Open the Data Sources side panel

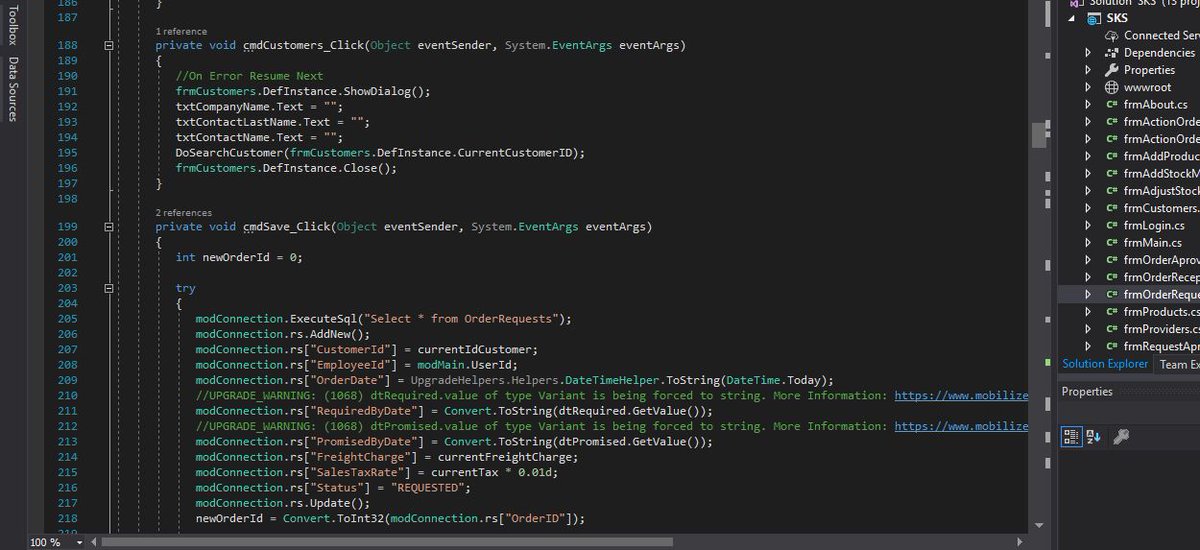point(13,89)
